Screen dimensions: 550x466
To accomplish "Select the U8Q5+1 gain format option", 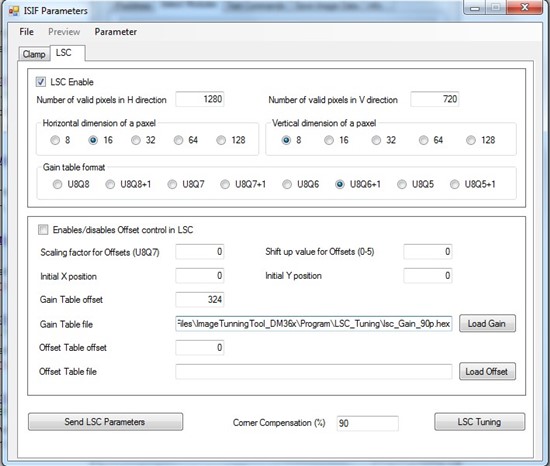I will [x=454, y=184].
